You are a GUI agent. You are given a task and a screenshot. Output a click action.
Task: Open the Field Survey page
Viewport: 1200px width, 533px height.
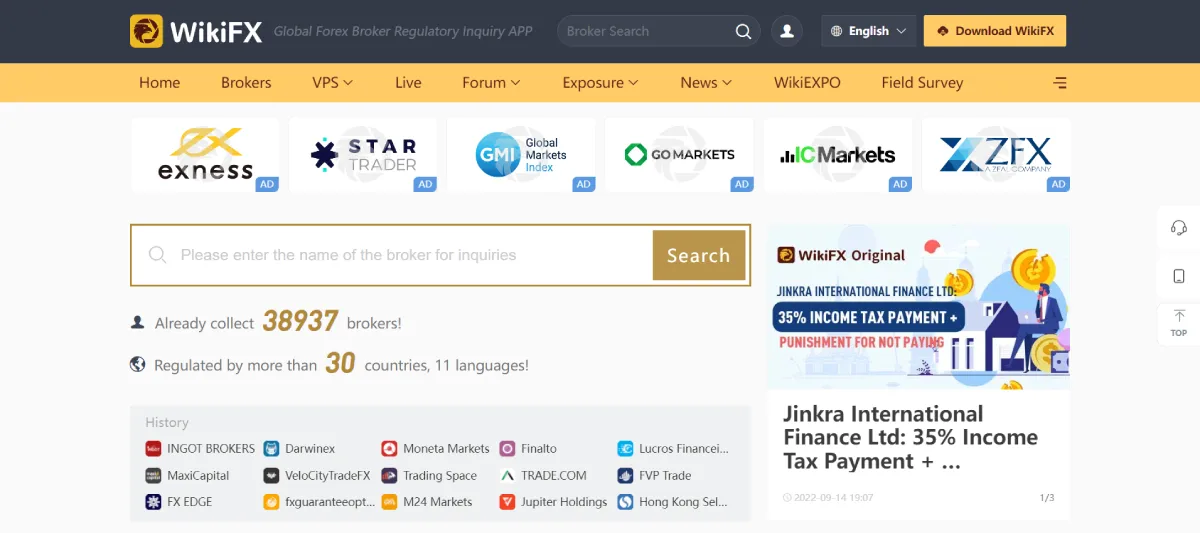click(922, 83)
